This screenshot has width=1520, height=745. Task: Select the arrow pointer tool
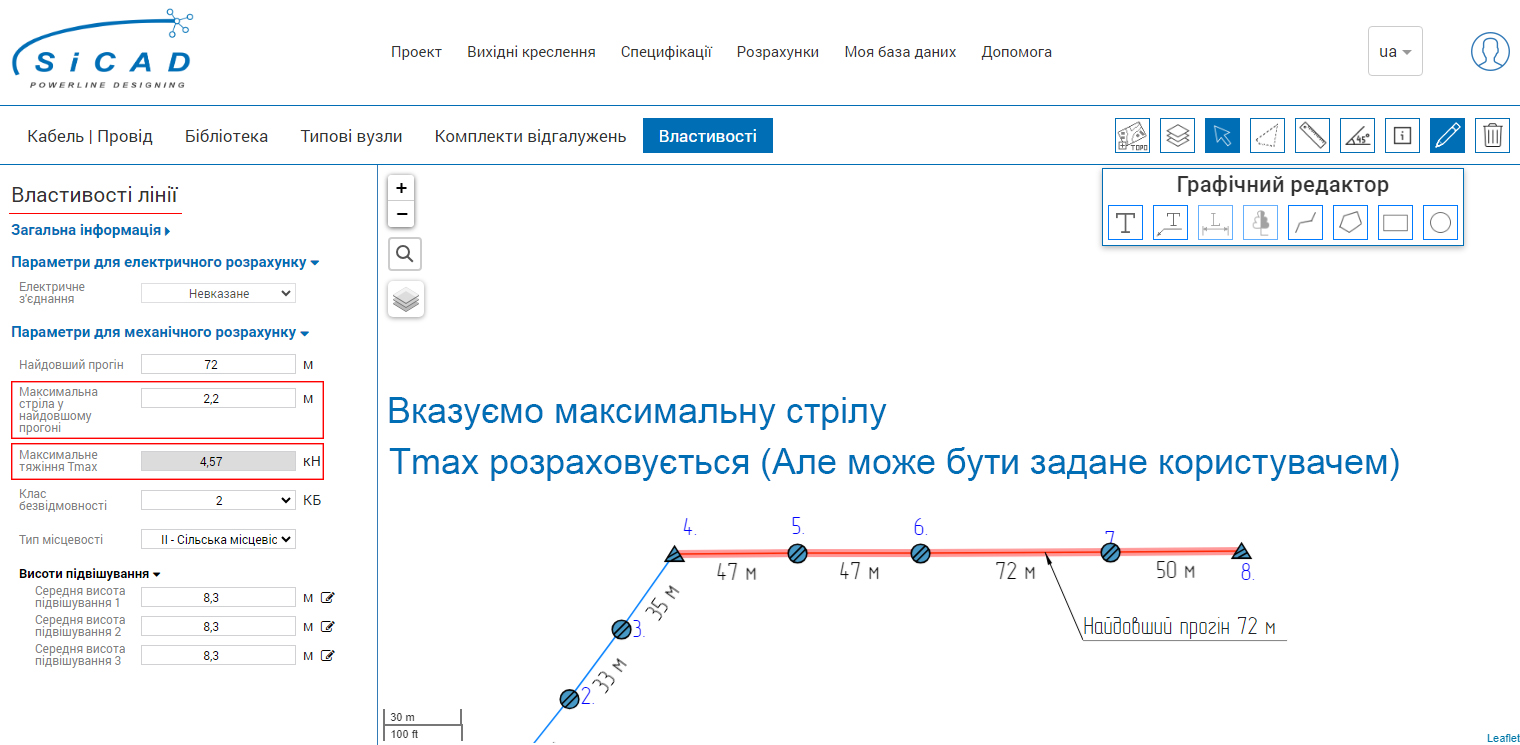[x=1222, y=135]
